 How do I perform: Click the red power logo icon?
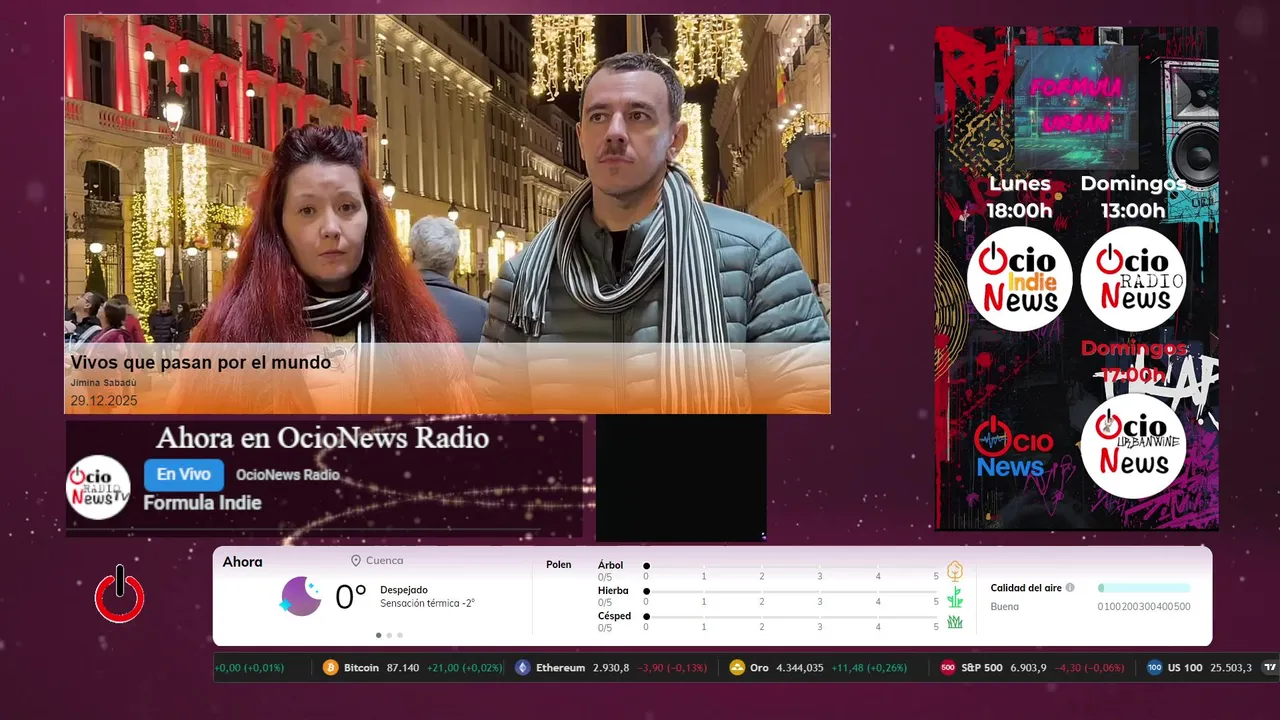tap(120, 595)
